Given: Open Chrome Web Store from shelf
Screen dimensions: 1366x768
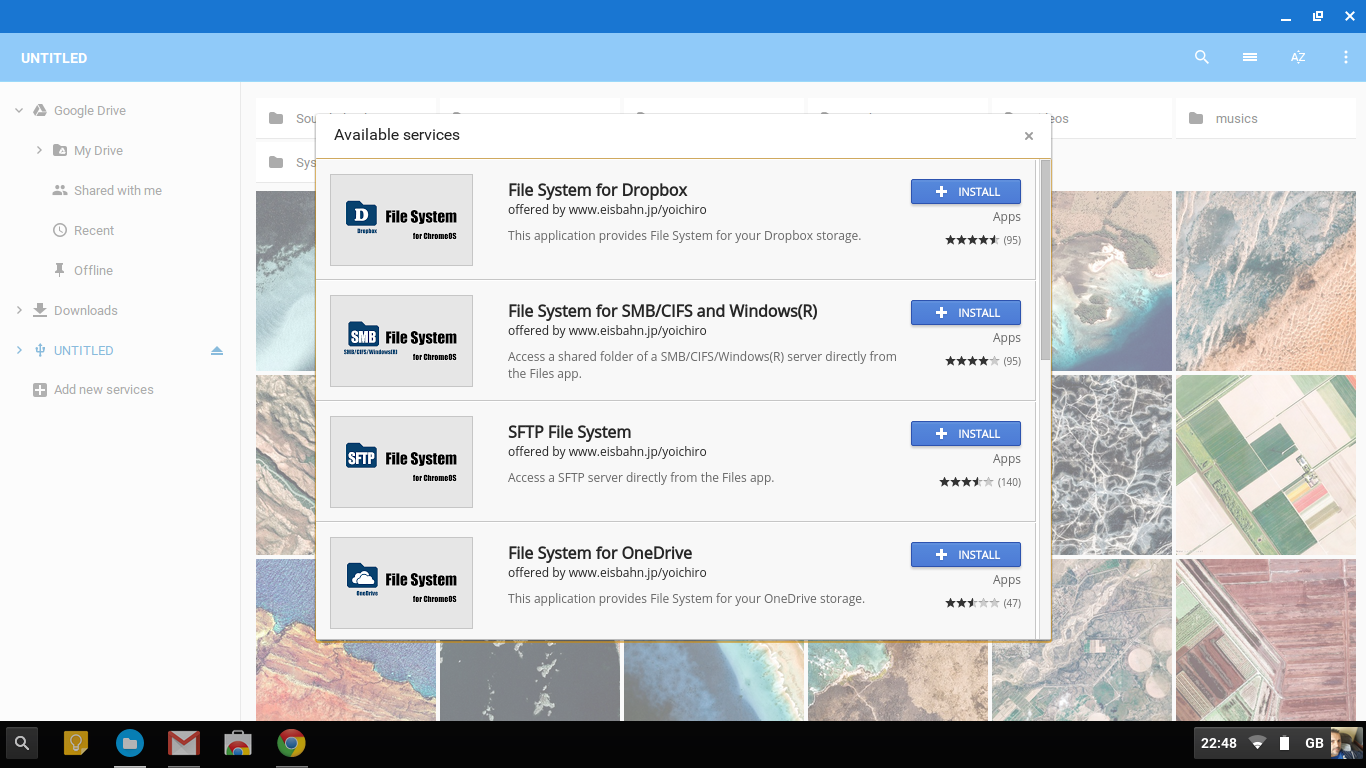Looking at the screenshot, I should click(x=238, y=743).
